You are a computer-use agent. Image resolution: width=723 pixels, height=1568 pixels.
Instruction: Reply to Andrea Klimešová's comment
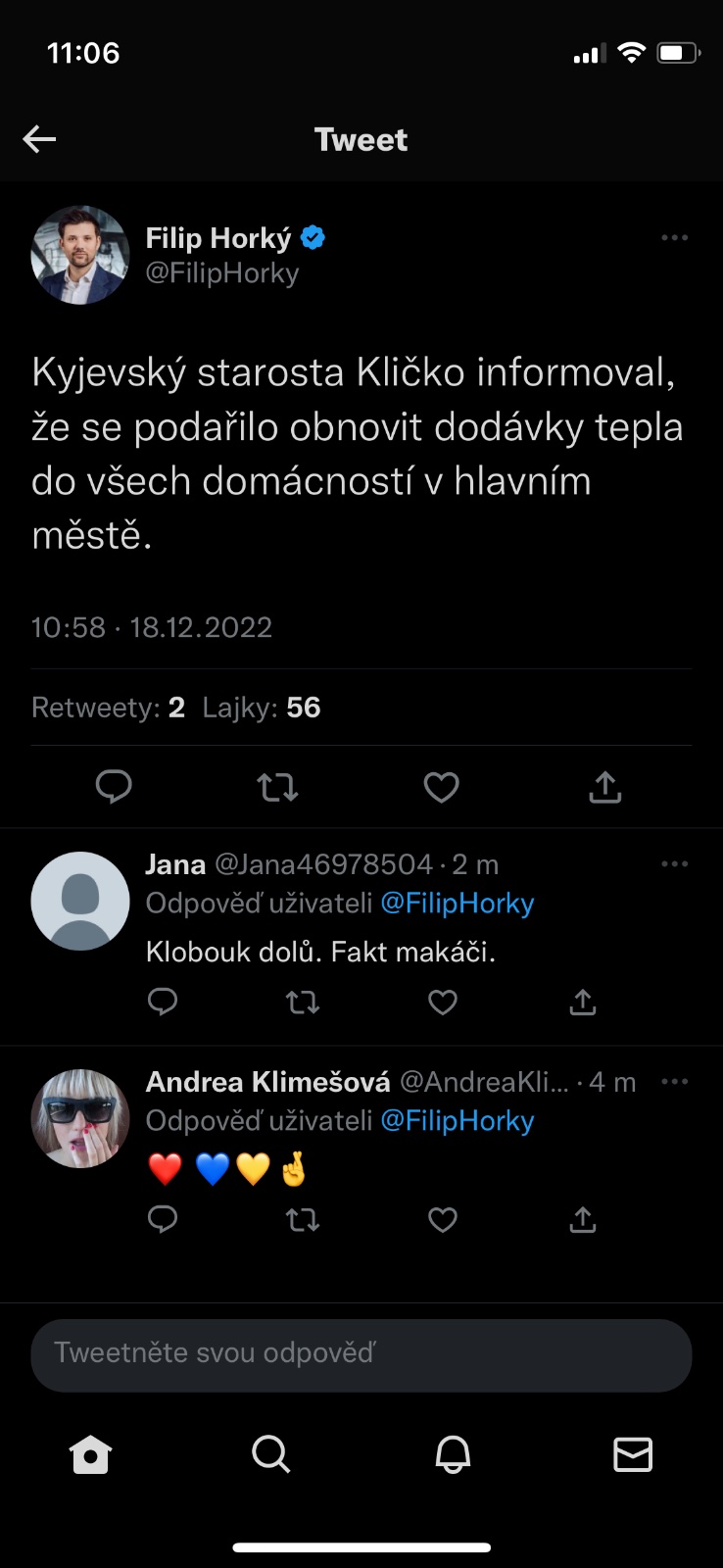point(163,1219)
